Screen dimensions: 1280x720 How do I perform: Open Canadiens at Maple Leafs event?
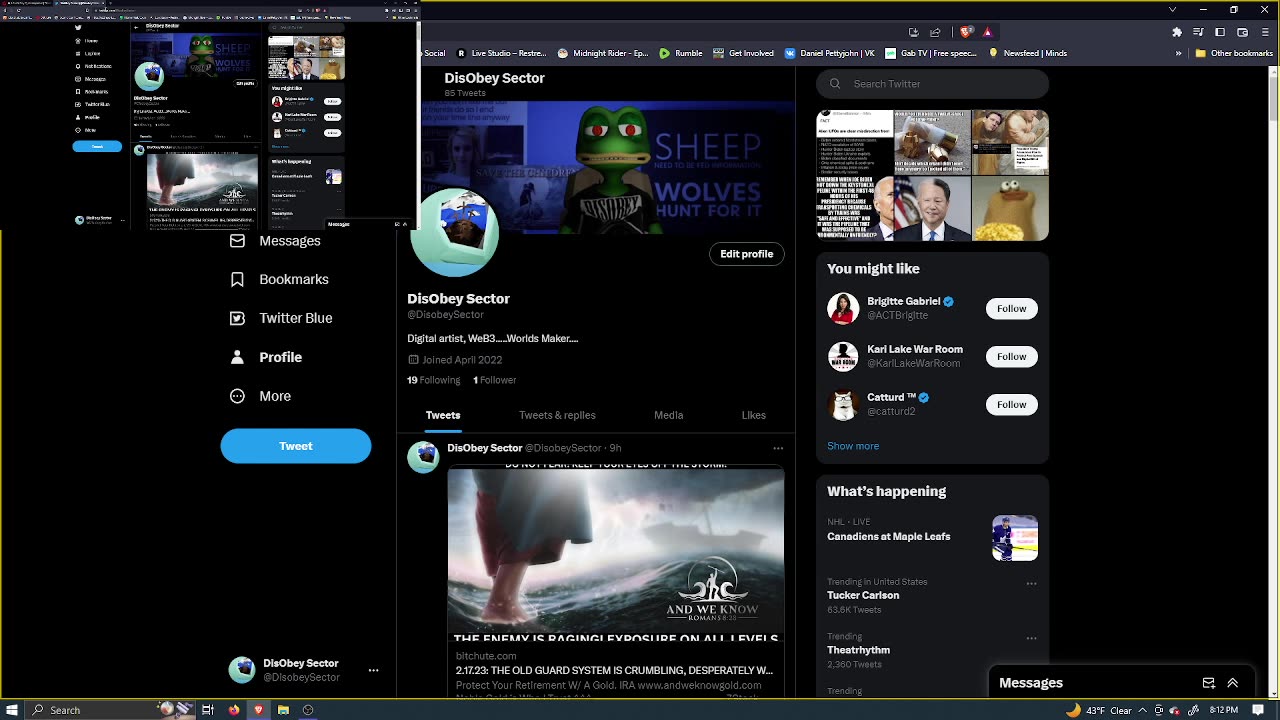(x=932, y=537)
